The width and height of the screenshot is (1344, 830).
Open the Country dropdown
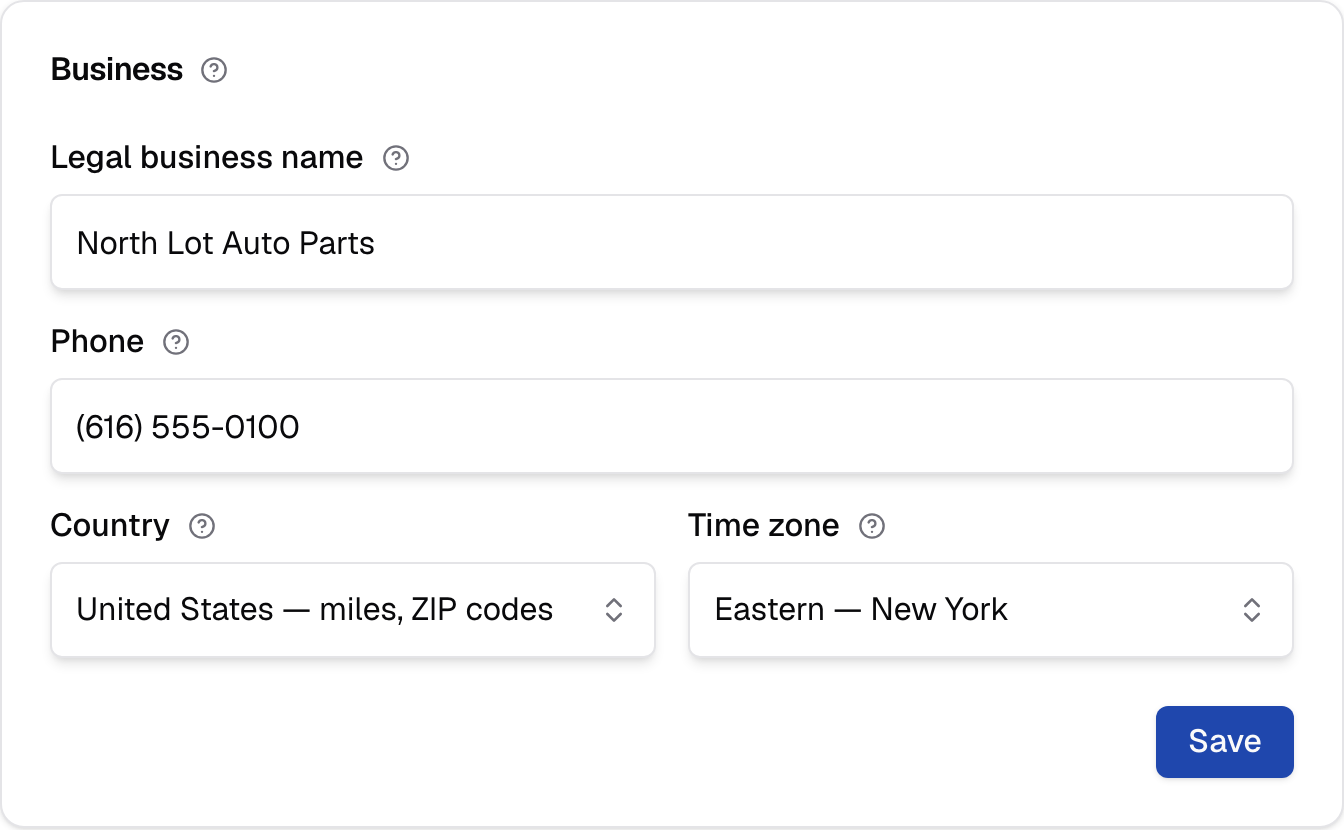click(353, 610)
